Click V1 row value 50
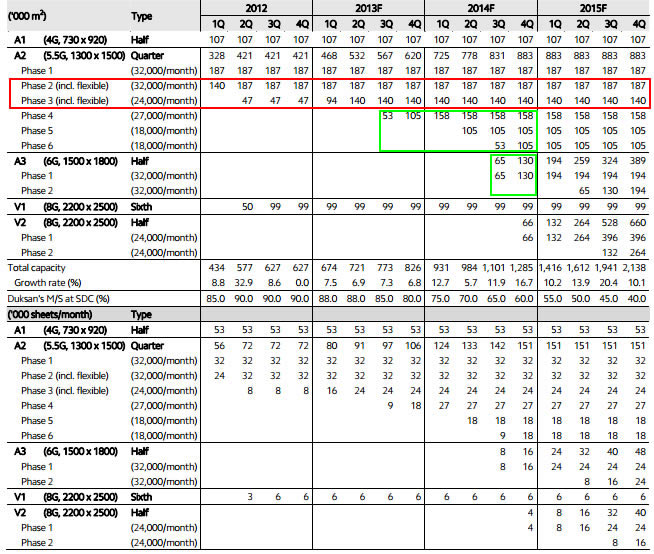This screenshot has width=654, height=554. click(x=247, y=206)
